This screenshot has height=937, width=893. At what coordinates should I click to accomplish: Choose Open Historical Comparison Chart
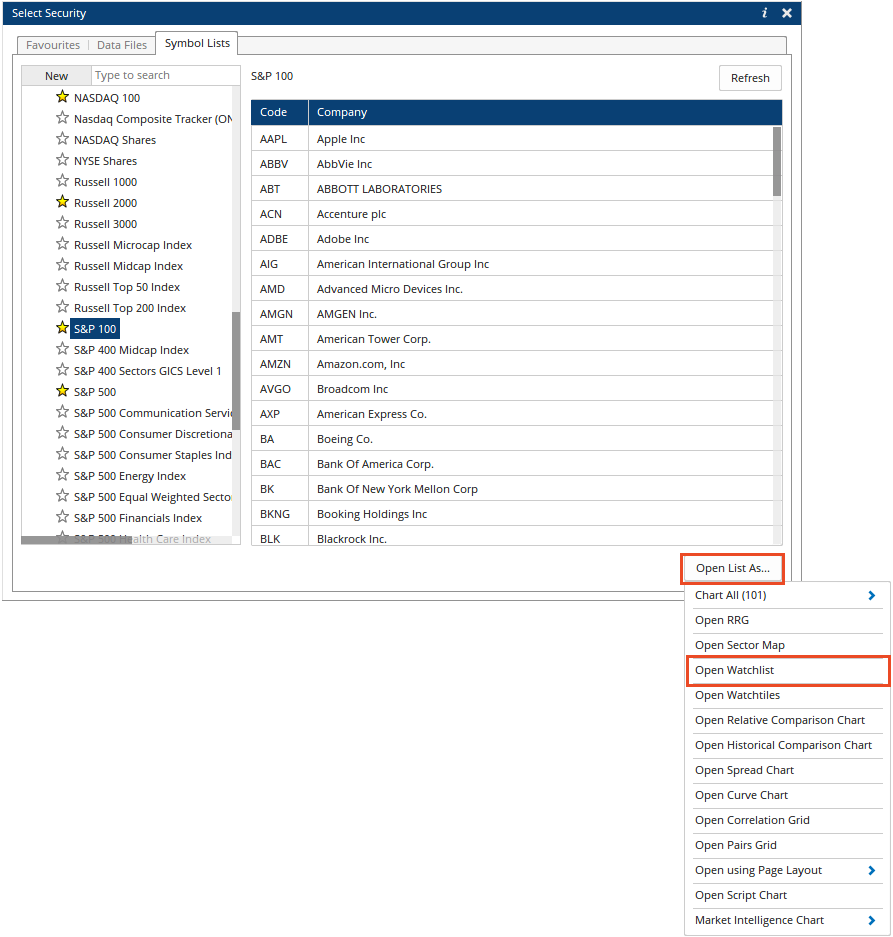[788, 746]
